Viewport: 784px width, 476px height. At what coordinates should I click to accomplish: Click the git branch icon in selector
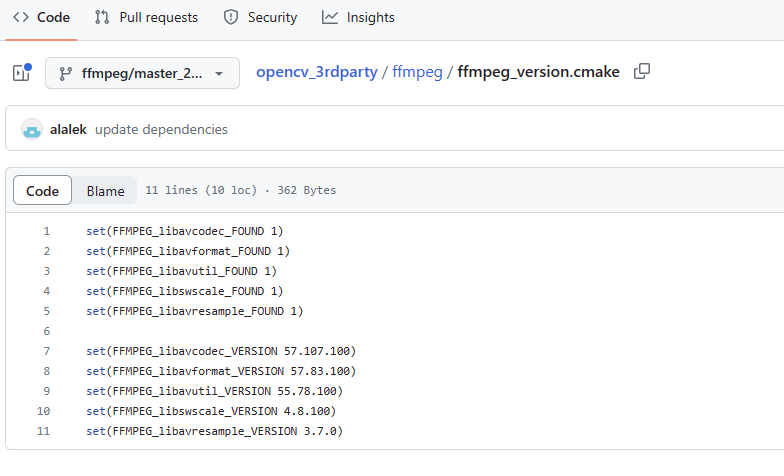[x=66, y=74]
